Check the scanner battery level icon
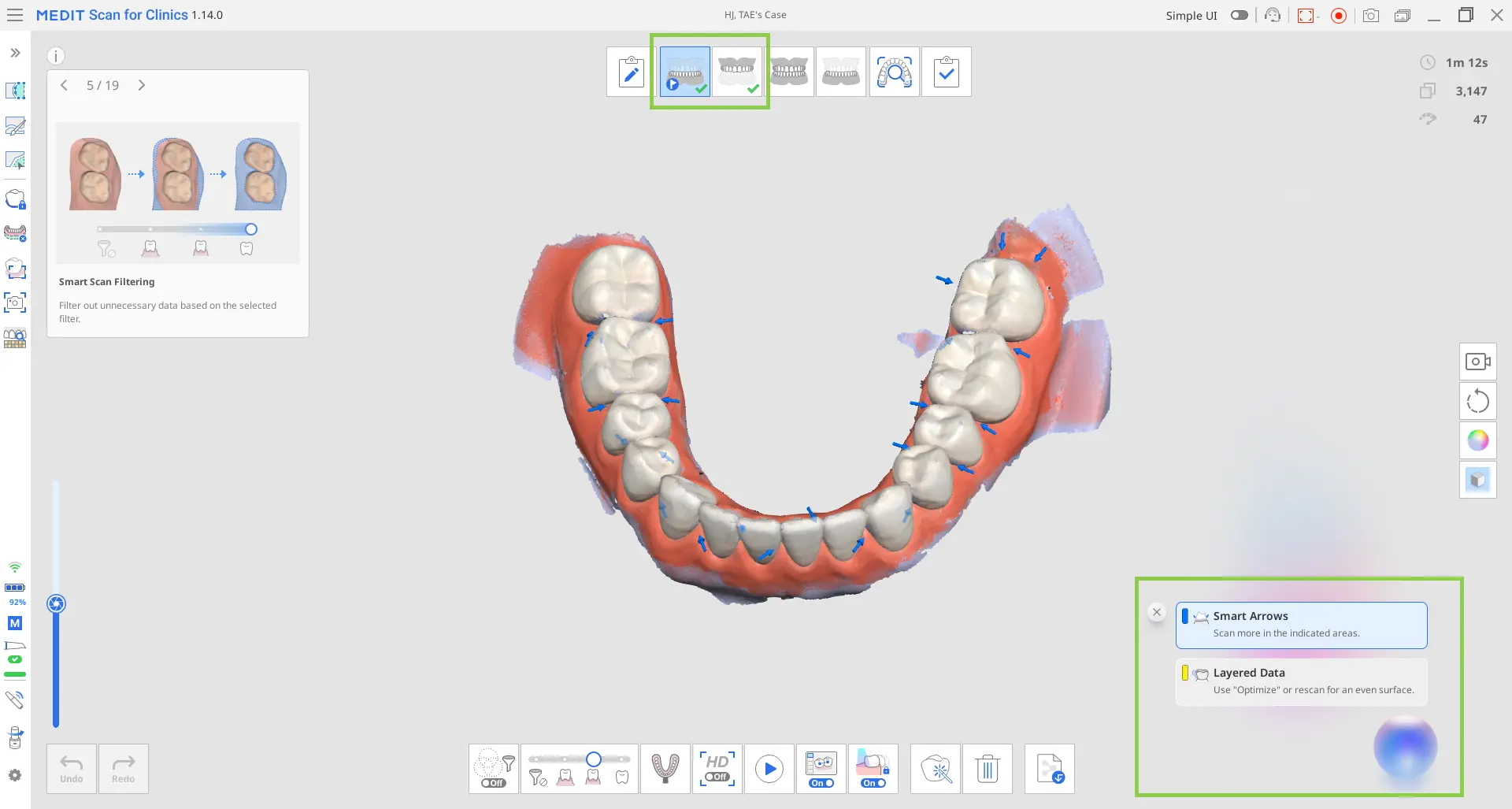The image size is (1512, 809). (15, 588)
